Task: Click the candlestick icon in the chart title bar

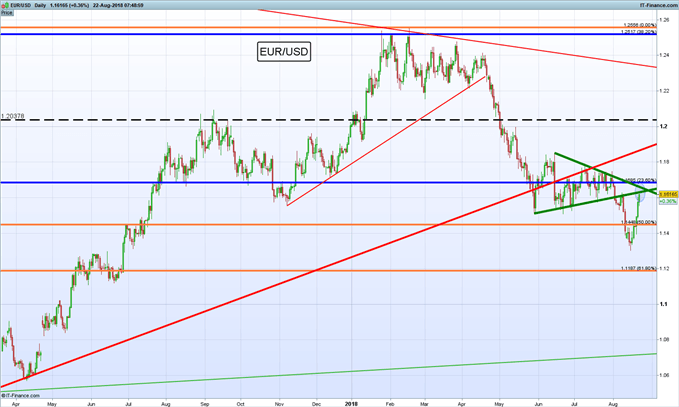Action: pos(5,5)
